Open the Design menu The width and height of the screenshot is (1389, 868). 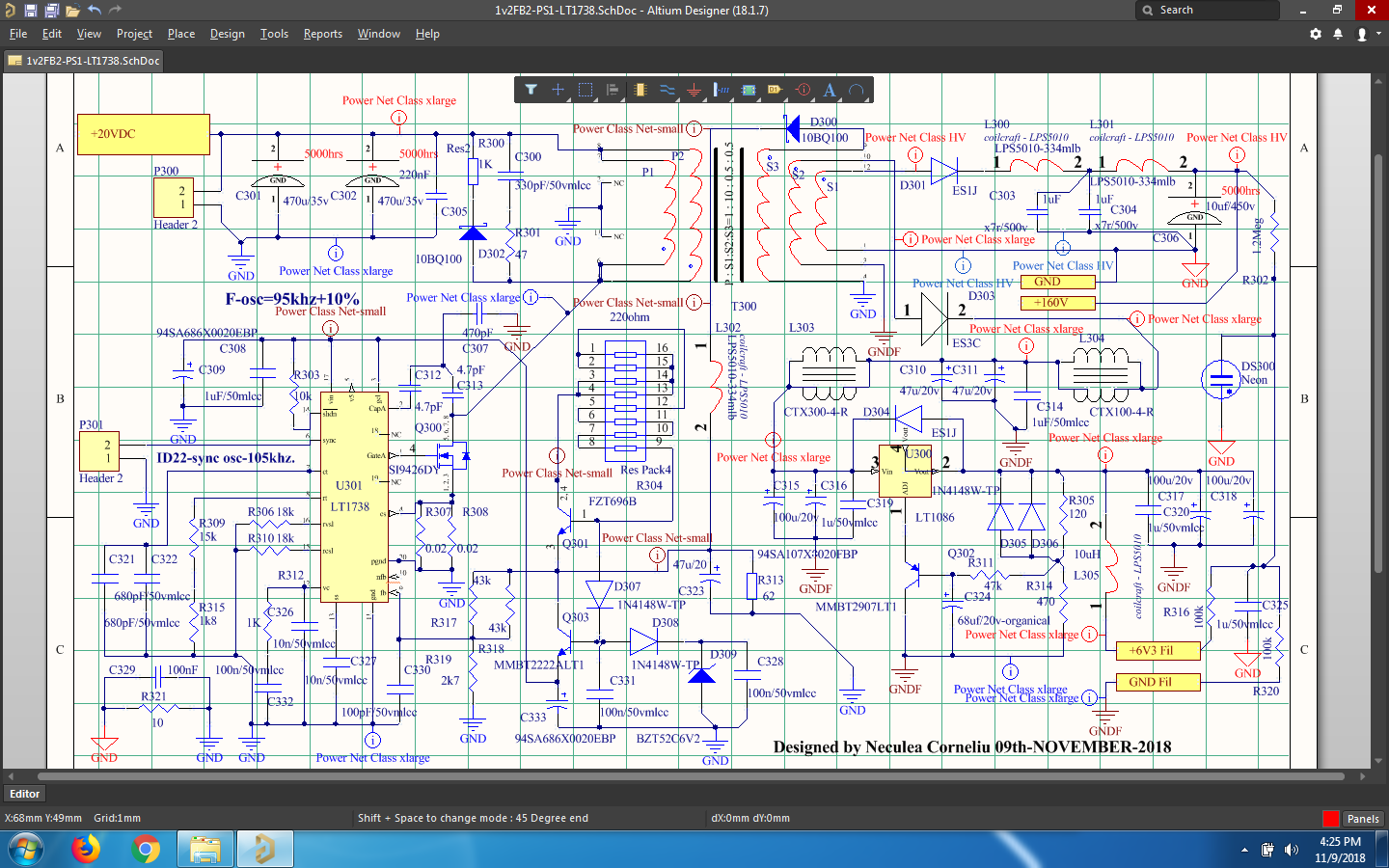coord(228,34)
